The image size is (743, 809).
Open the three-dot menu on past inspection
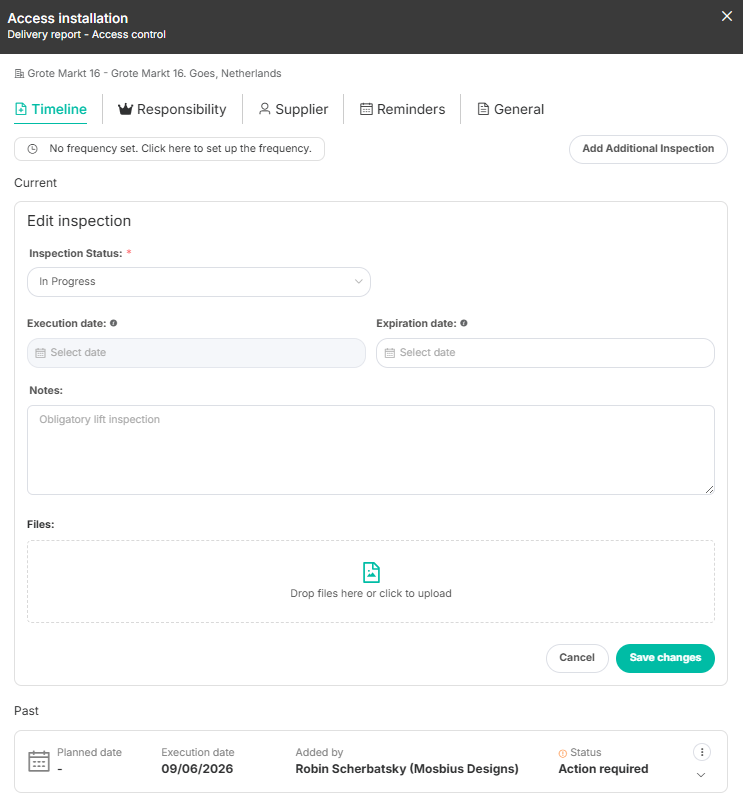[x=702, y=752]
